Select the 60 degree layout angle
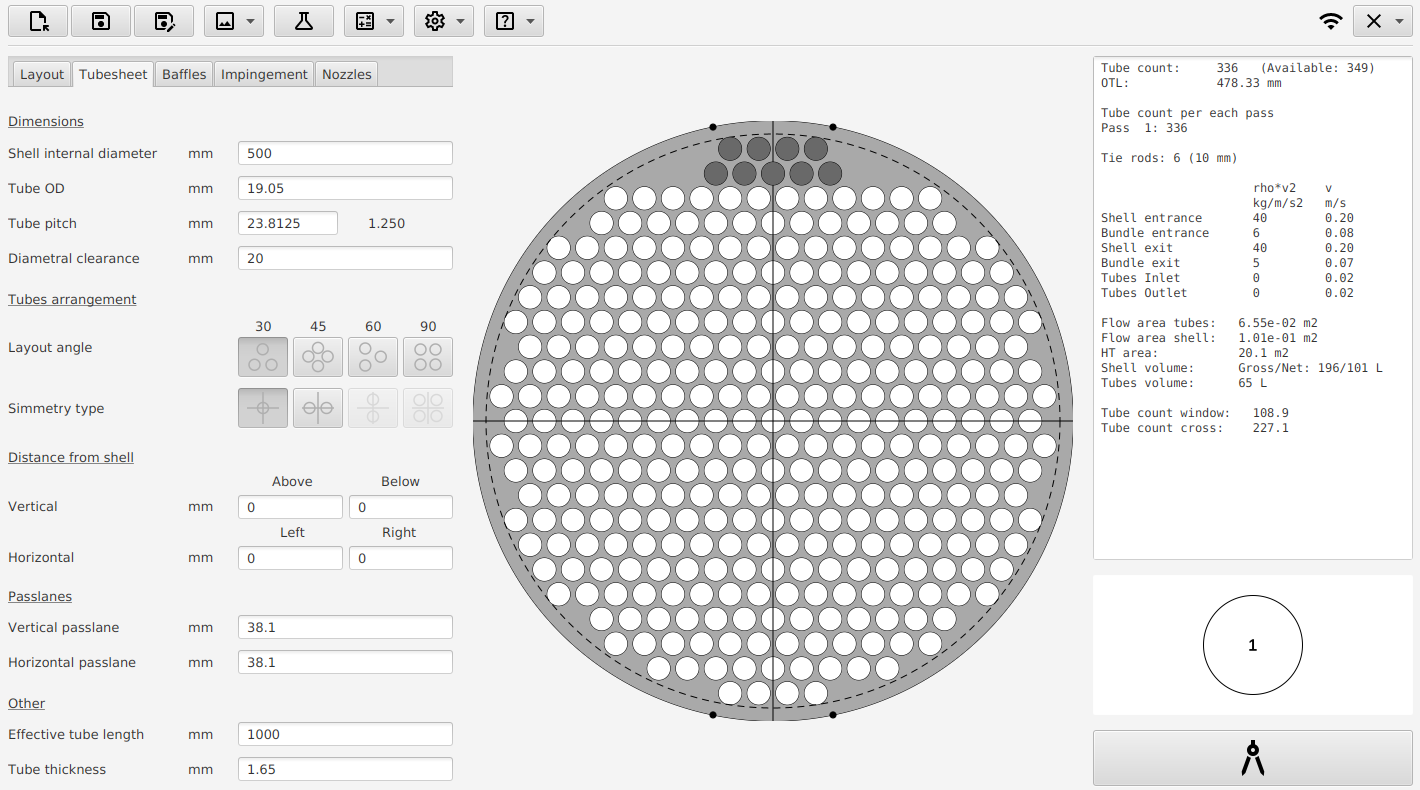The width and height of the screenshot is (1420, 790). tap(373, 357)
